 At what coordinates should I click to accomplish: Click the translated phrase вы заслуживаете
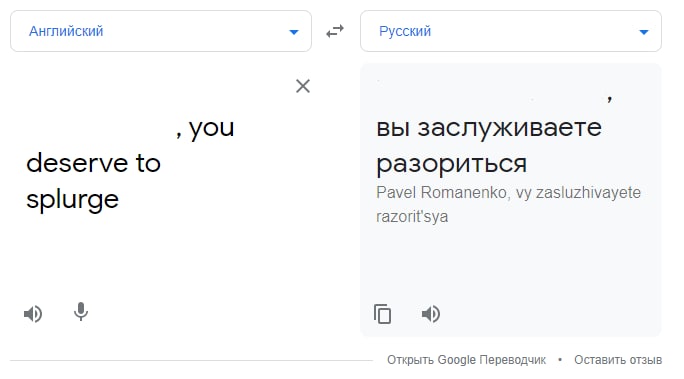coord(489,128)
